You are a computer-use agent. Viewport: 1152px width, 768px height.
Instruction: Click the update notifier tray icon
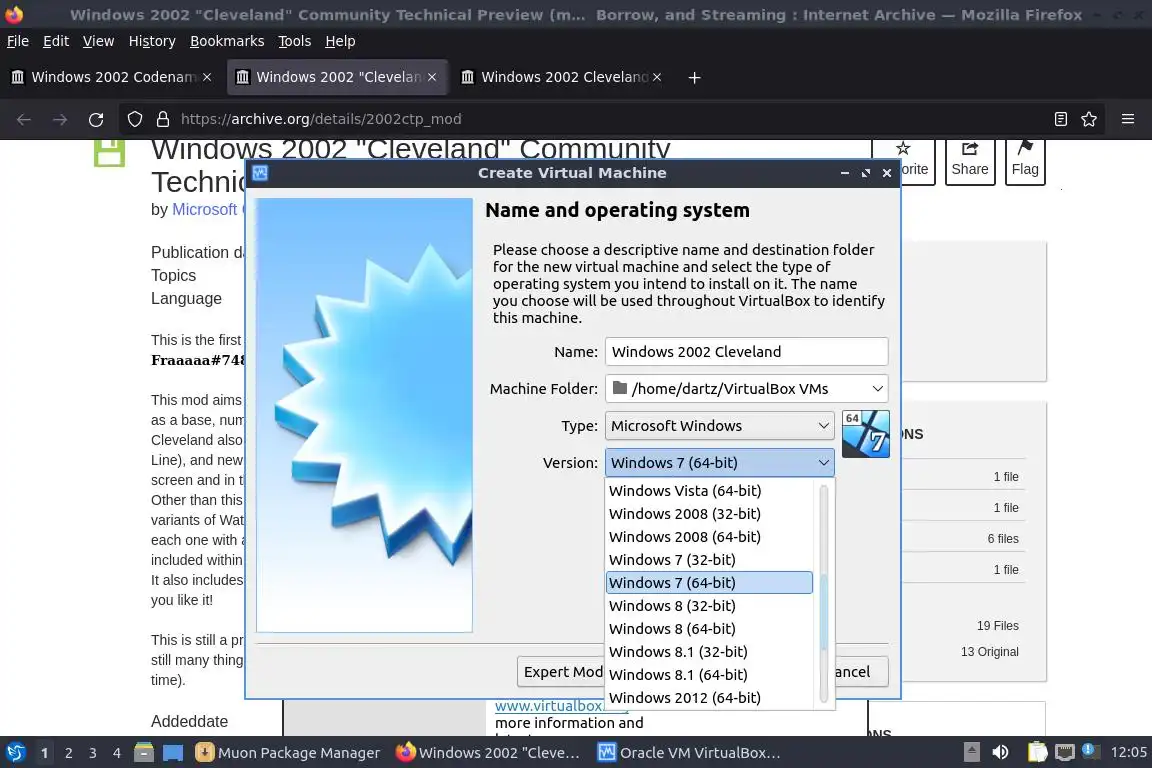click(x=1091, y=751)
